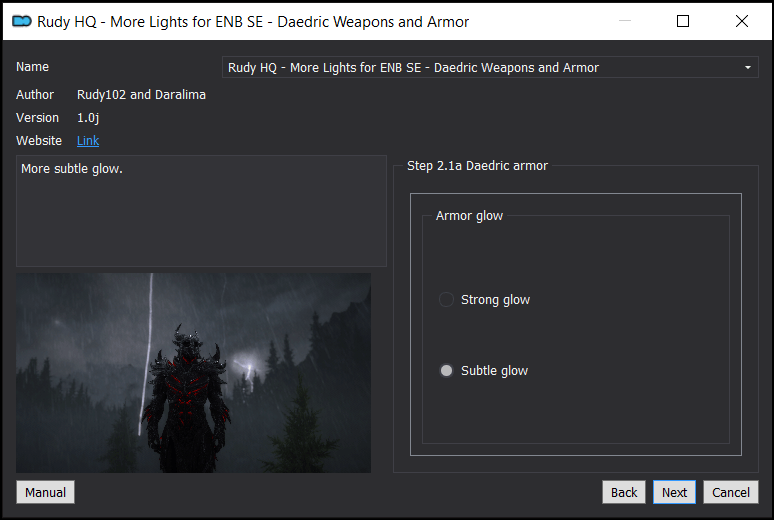Click the 'More subtle glow.' description box
The width and height of the screenshot is (774, 520).
tap(201, 211)
